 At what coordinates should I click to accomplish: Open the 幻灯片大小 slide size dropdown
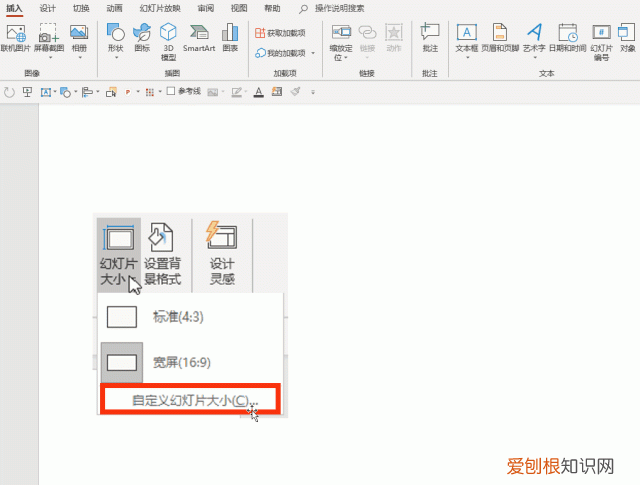point(119,254)
